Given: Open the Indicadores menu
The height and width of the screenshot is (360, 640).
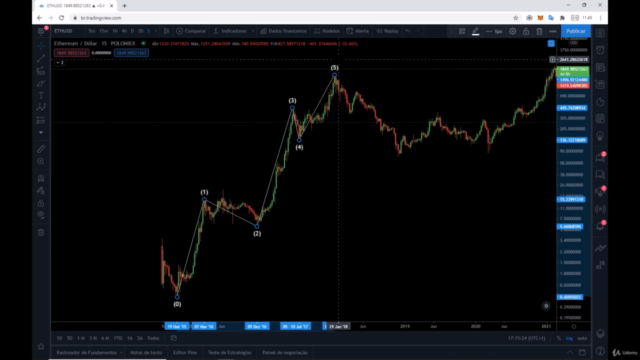Looking at the screenshot, I should click(x=231, y=31).
